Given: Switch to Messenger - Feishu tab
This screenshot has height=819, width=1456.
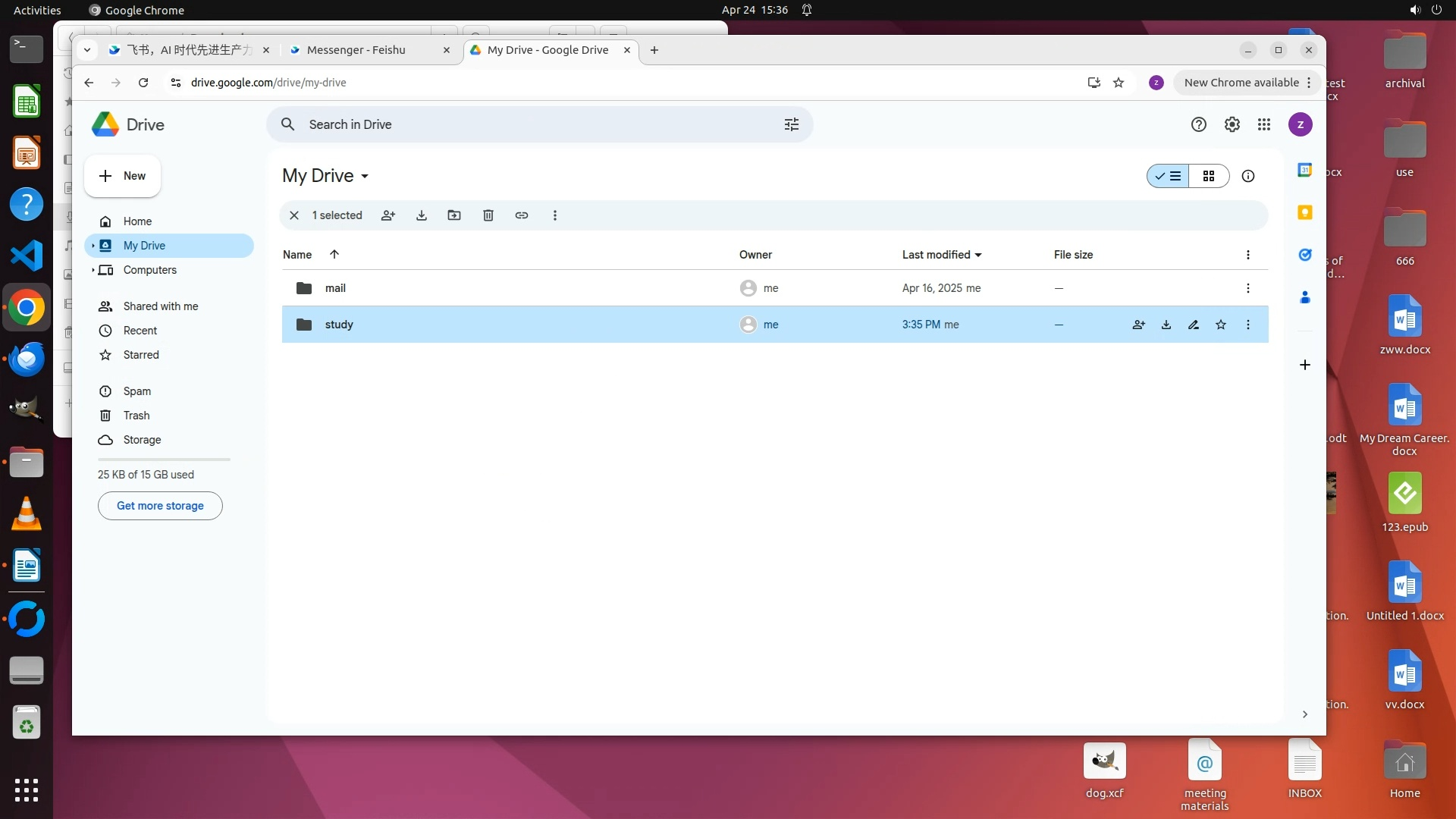Looking at the screenshot, I should coord(356,50).
